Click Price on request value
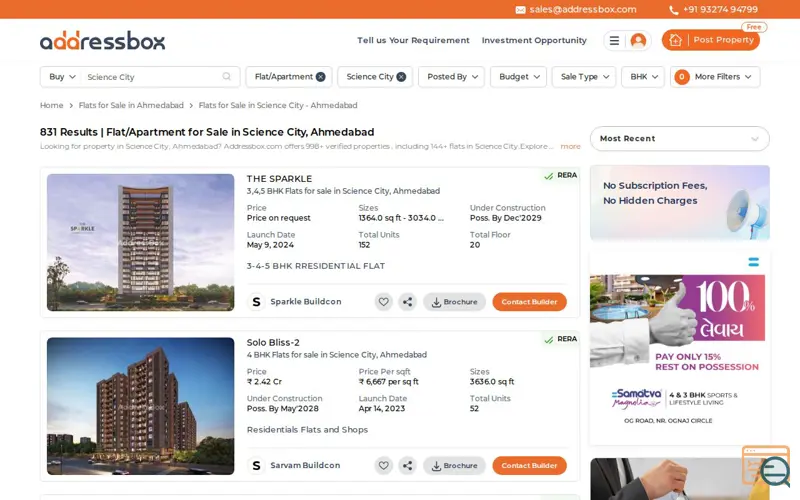Image resolution: width=800 pixels, height=500 pixels. coord(279,218)
